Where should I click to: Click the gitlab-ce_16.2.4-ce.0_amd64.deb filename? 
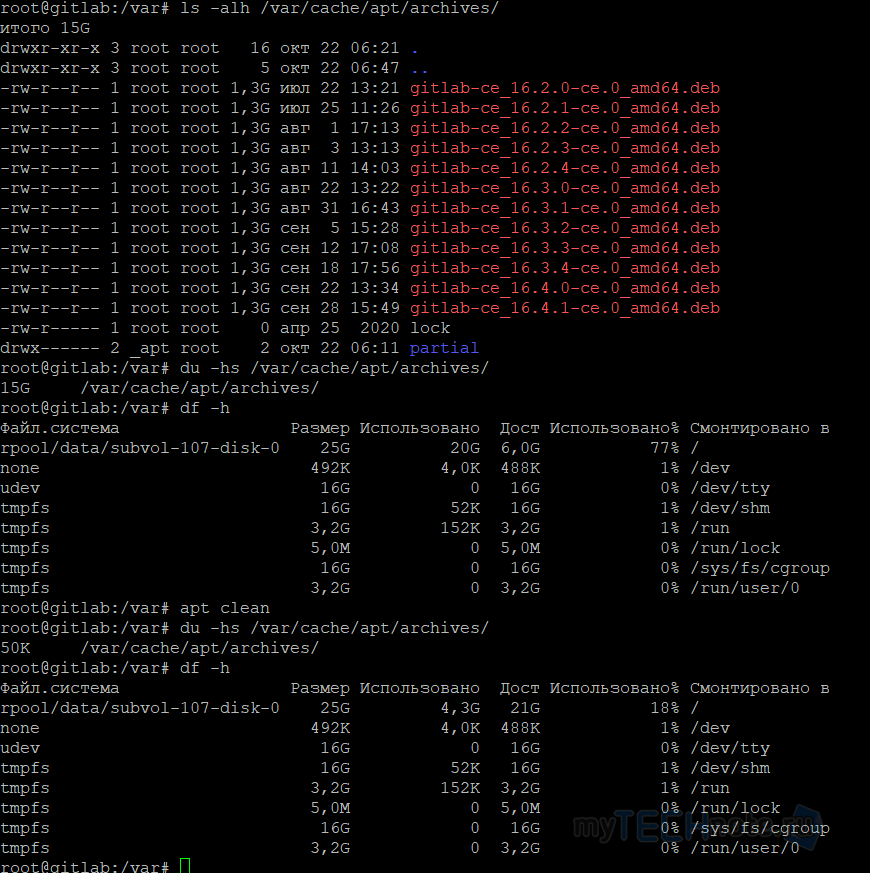click(x=565, y=168)
